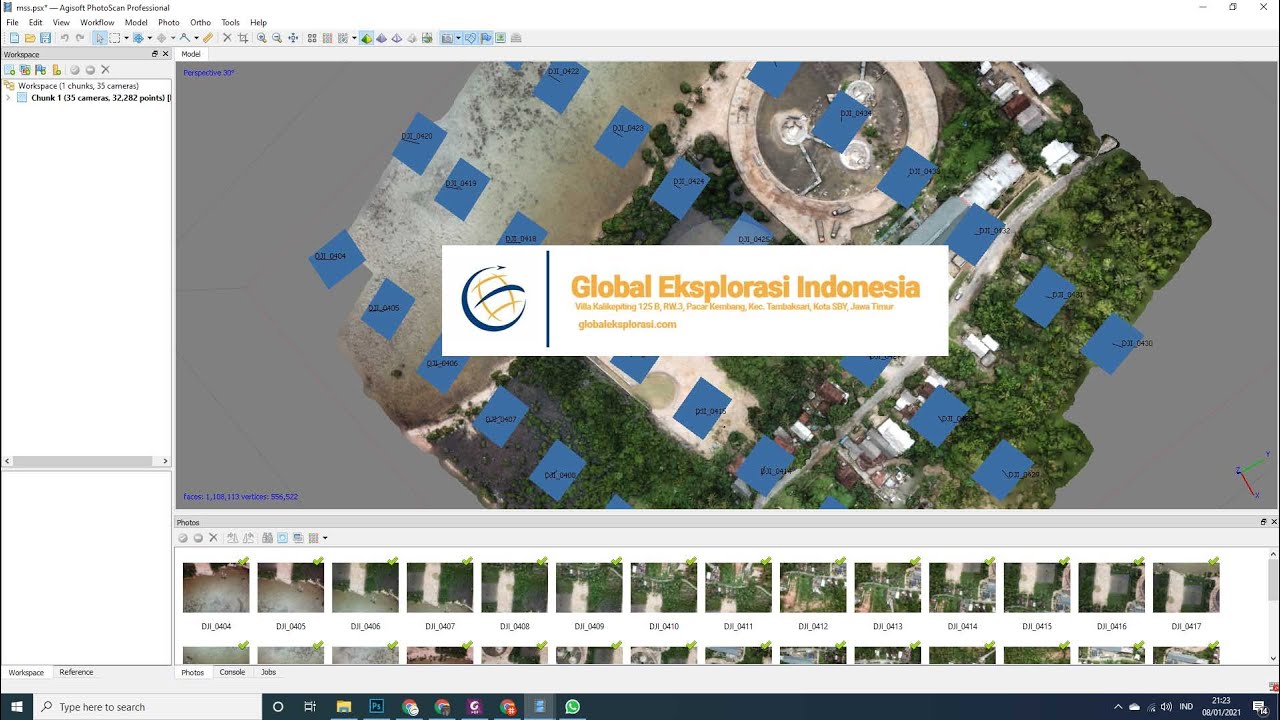Viewport: 1280px width, 720px height.
Task: Expand the Chunk 1 tree node
Action: click(x=8, y=98)
